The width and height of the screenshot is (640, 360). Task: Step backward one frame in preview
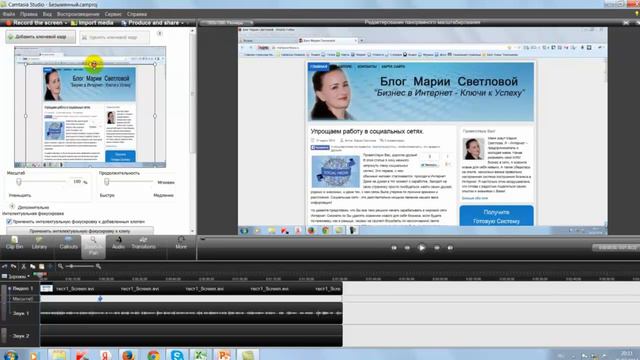pyautogui.click(x=407, y=248)
